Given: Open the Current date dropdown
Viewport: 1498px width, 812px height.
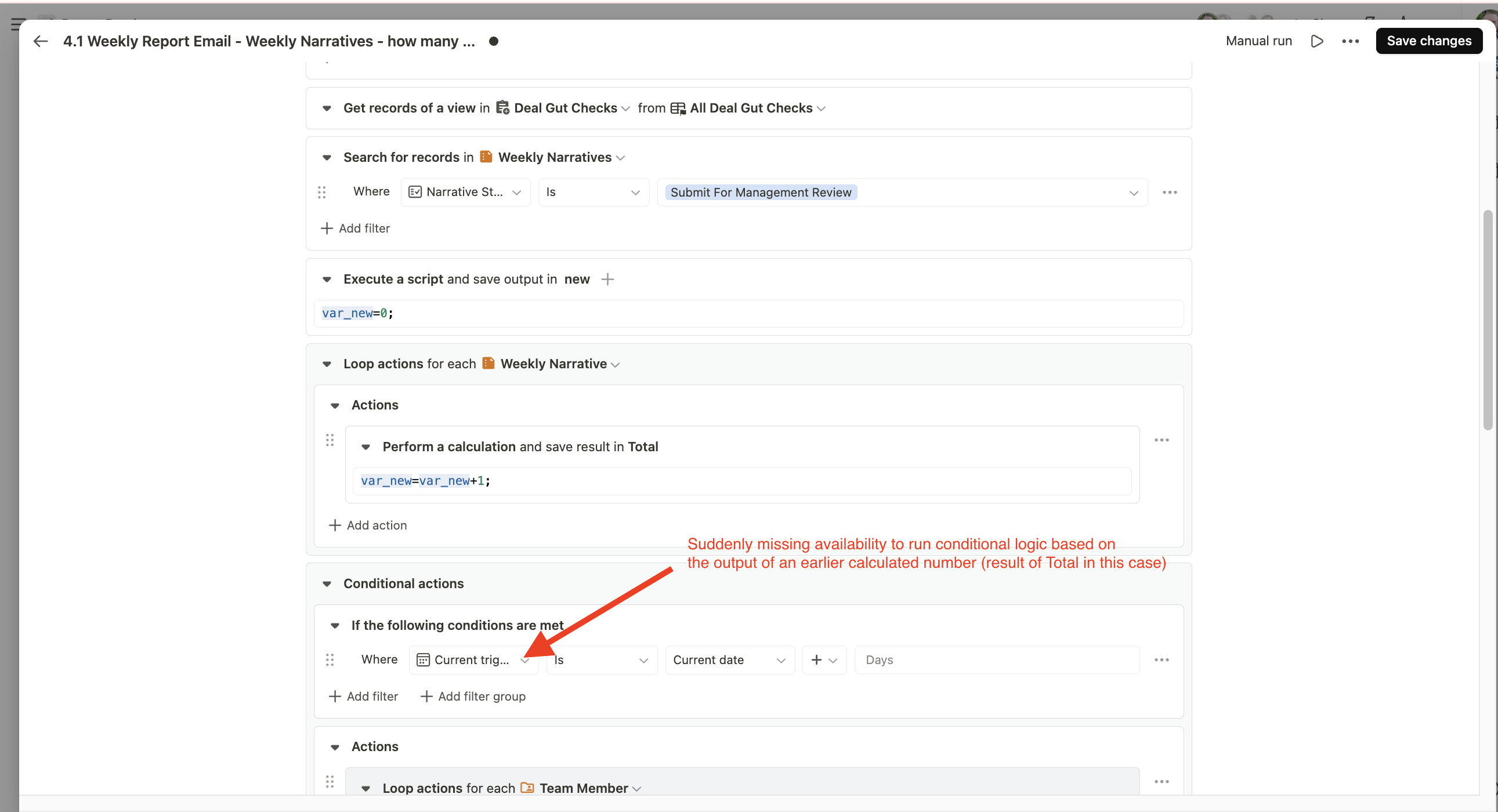Looking at the screenshot, I should click(729, 659).
